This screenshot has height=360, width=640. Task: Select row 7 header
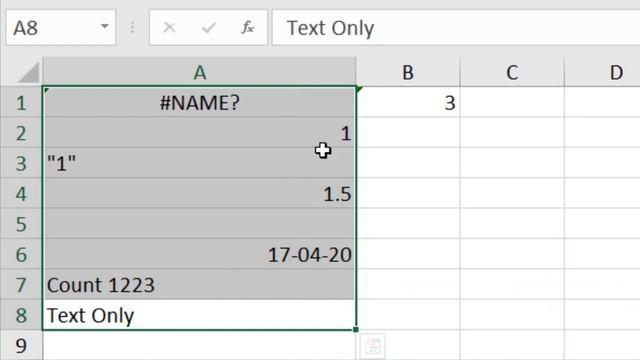tap(22, 284)
